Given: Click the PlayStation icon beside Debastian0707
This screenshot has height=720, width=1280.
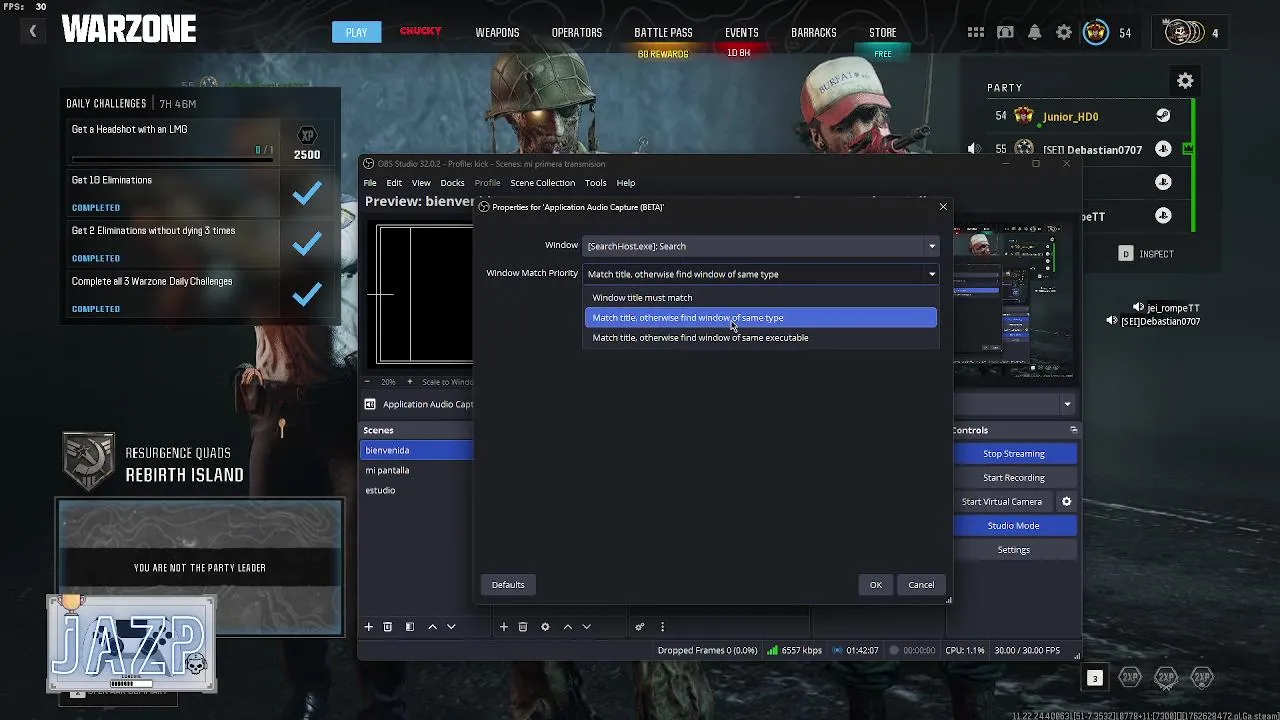Looking at the screenshot, I should [1163, 149].
